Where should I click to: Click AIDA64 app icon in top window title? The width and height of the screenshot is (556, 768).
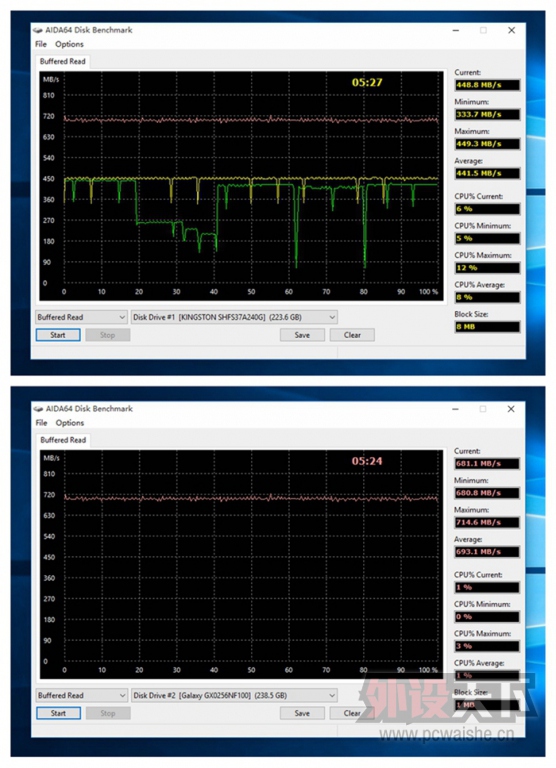pos(38,30)
